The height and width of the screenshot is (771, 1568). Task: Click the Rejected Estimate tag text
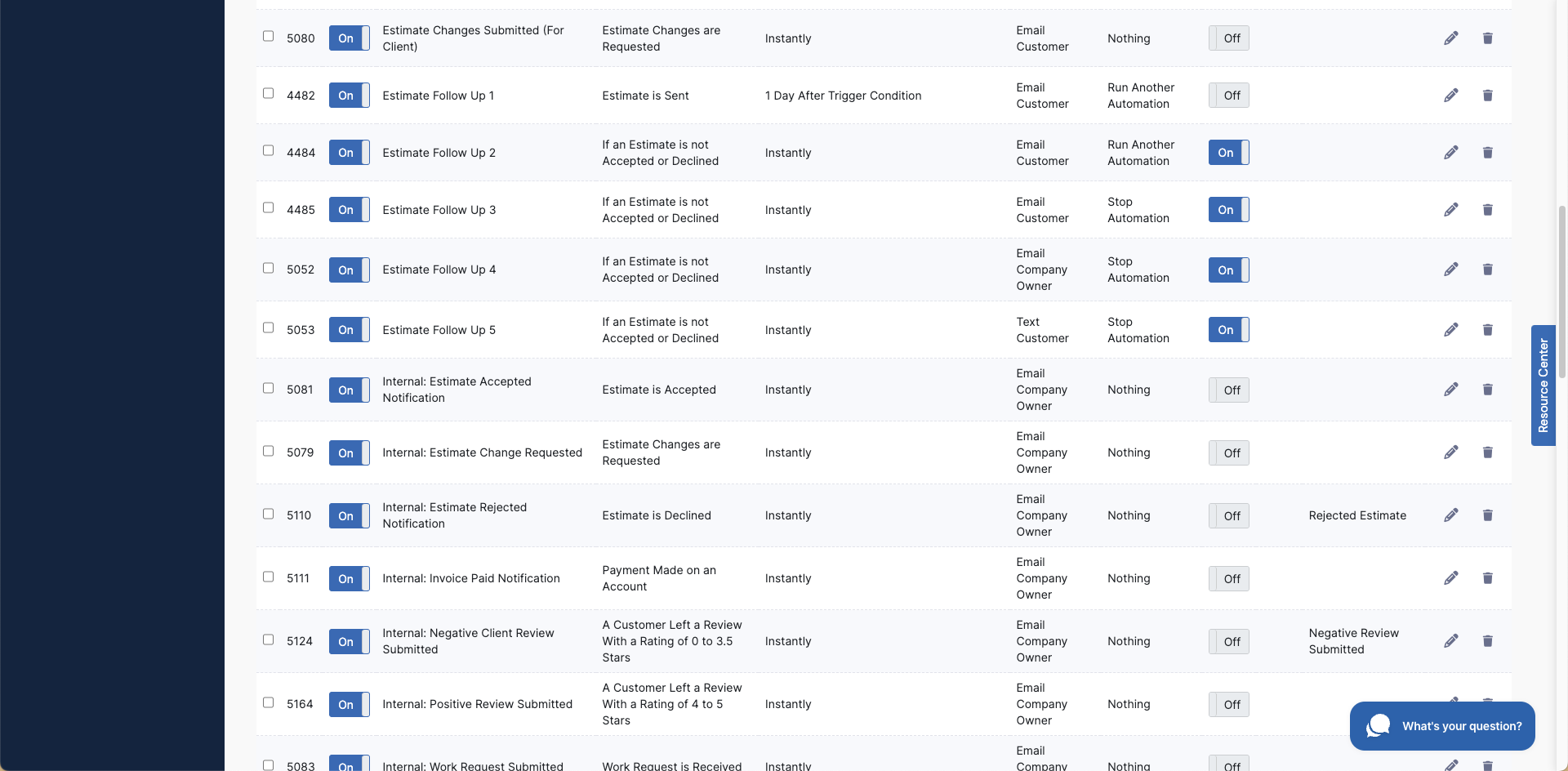1357,515
